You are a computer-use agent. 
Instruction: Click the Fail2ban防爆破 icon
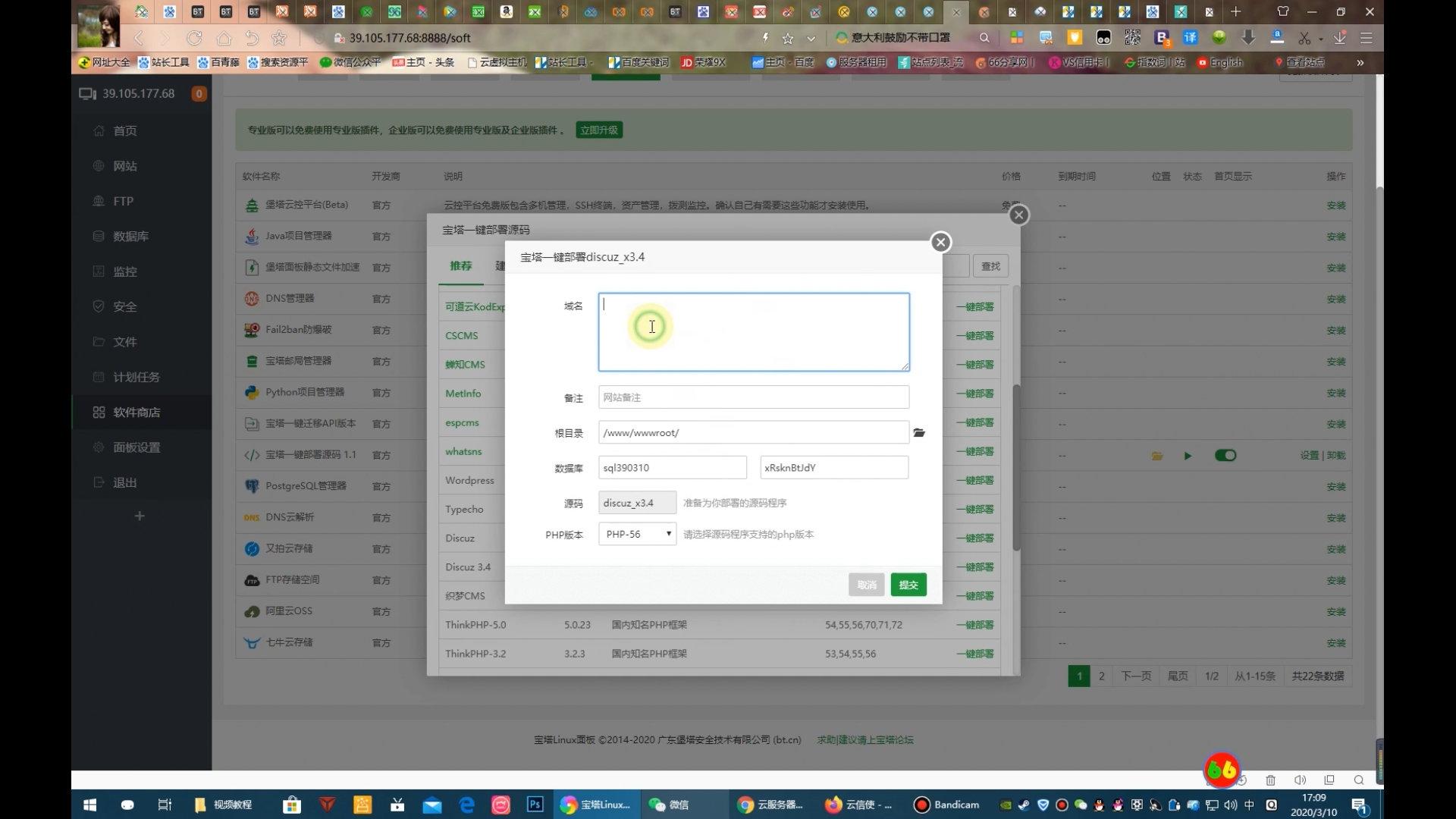(252, 330)
